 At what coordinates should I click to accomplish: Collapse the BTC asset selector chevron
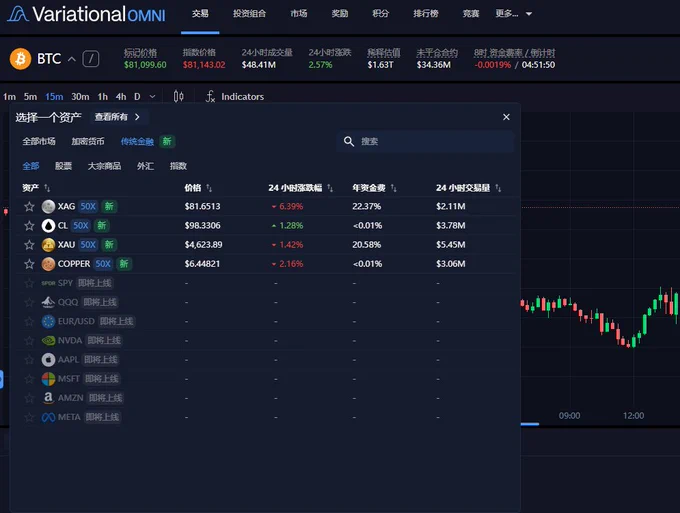tap(72, 59)
